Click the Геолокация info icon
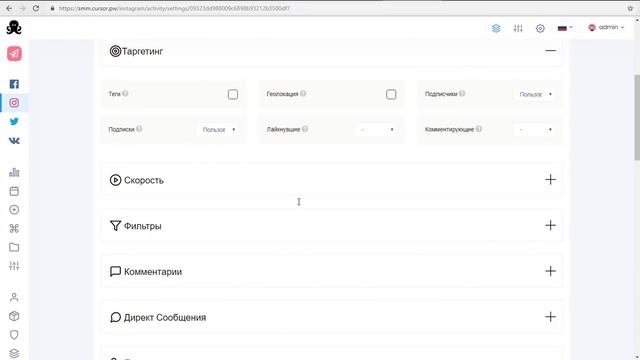640x360 pixels. (303, 93)
